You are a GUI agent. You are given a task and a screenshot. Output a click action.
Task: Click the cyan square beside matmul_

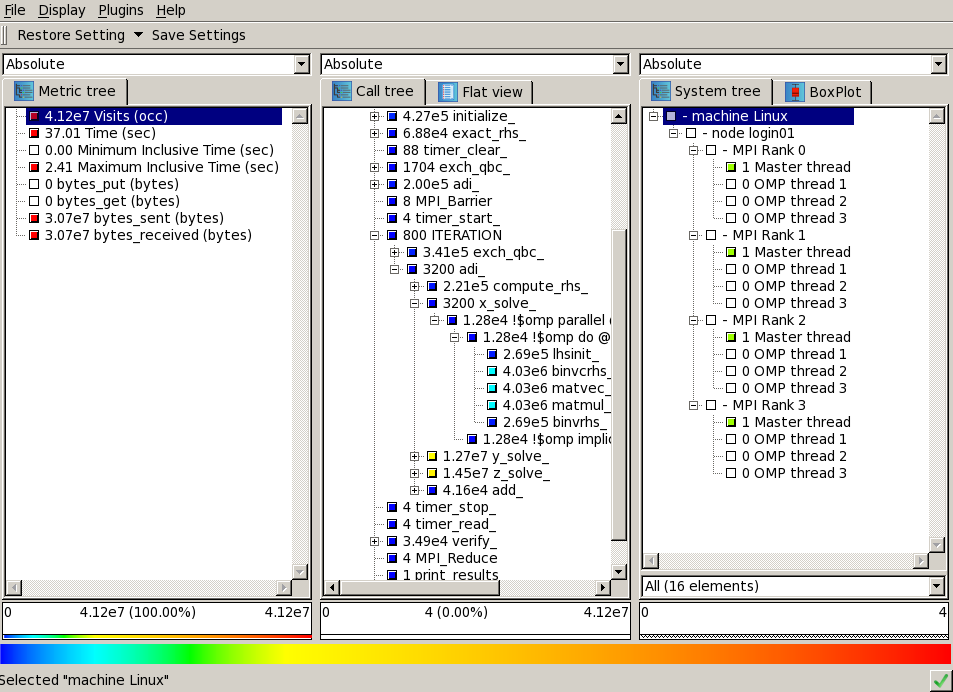coord(492,405)
